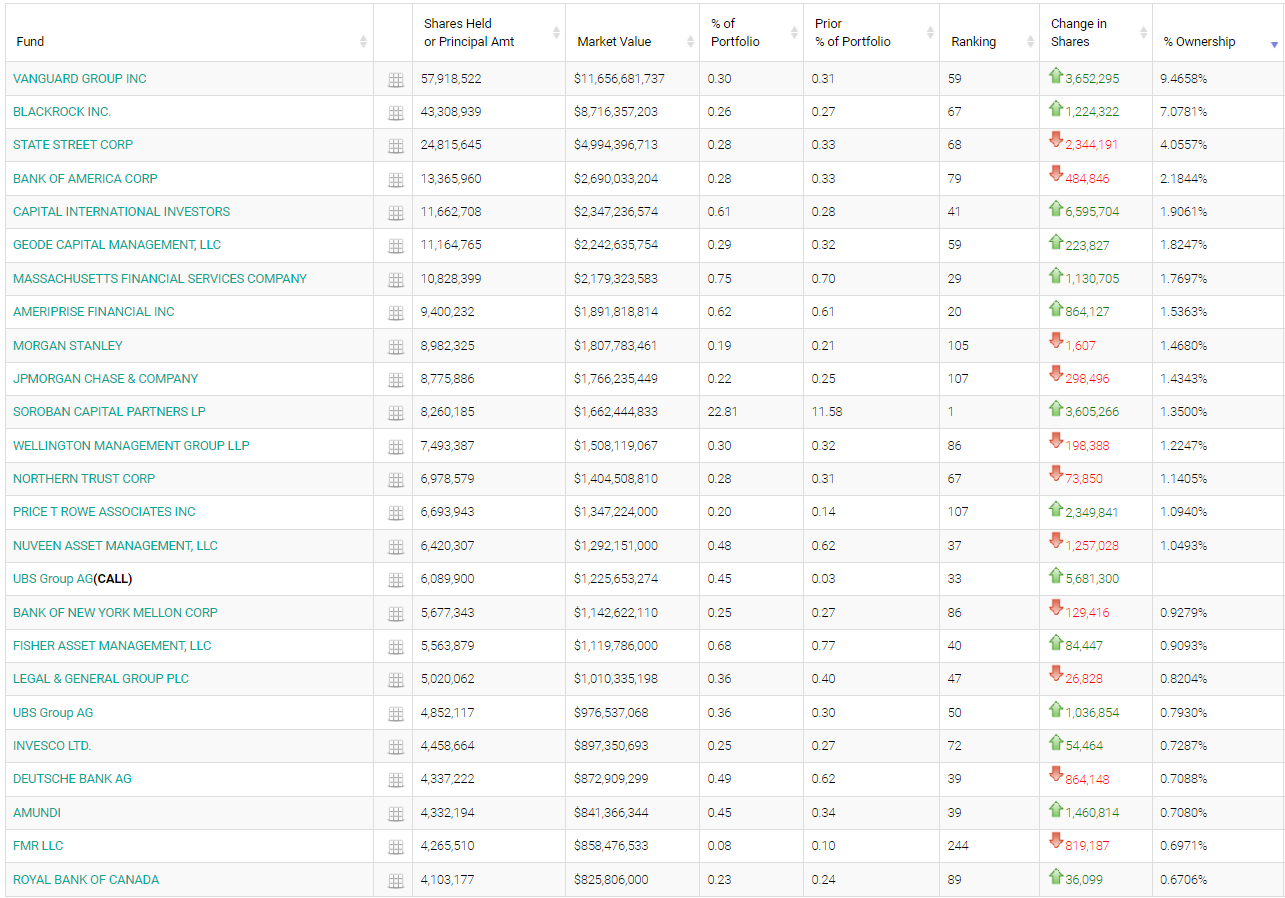Open CAPITAL INTERNATIONAL INVESTORS link
Viewport: 1285px width, 898px height.
pyautogui.click(x=121, y=211)
